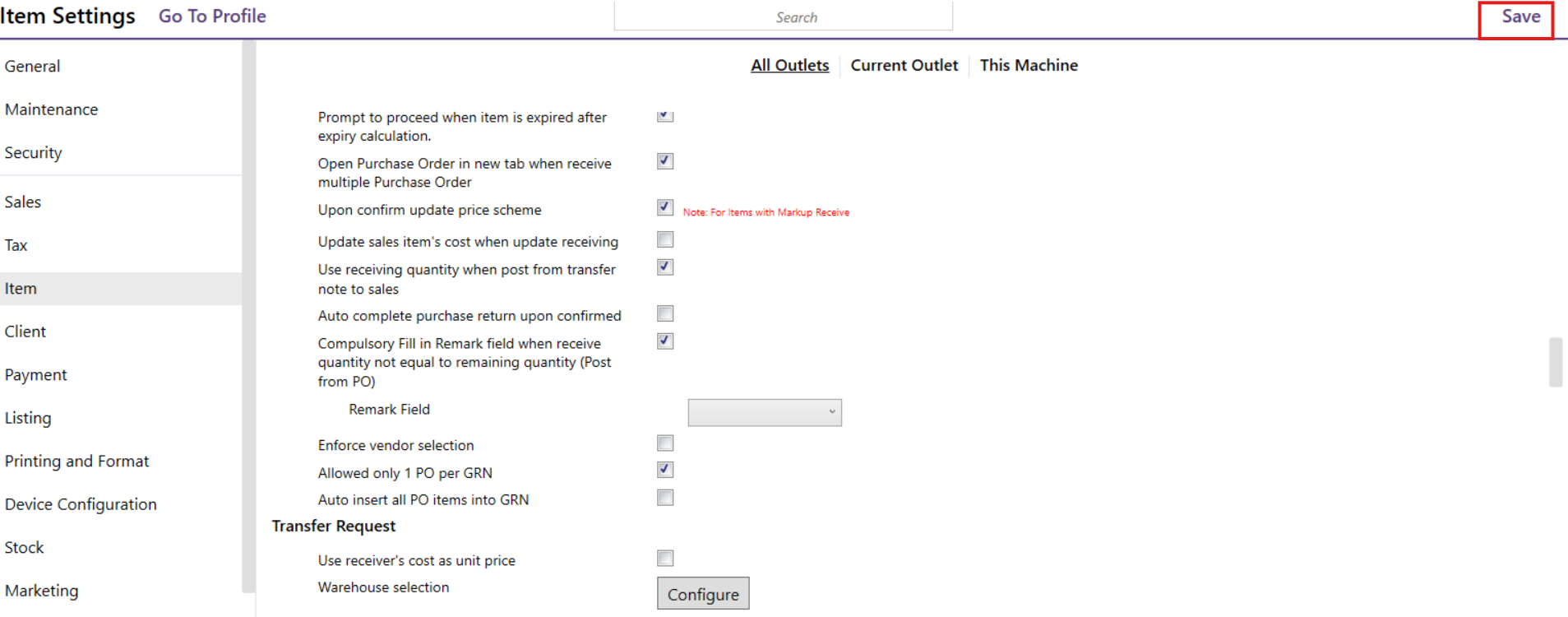
Task: Uncheck Upon confirm update price scheme
Action: click(x=665, y=207)
